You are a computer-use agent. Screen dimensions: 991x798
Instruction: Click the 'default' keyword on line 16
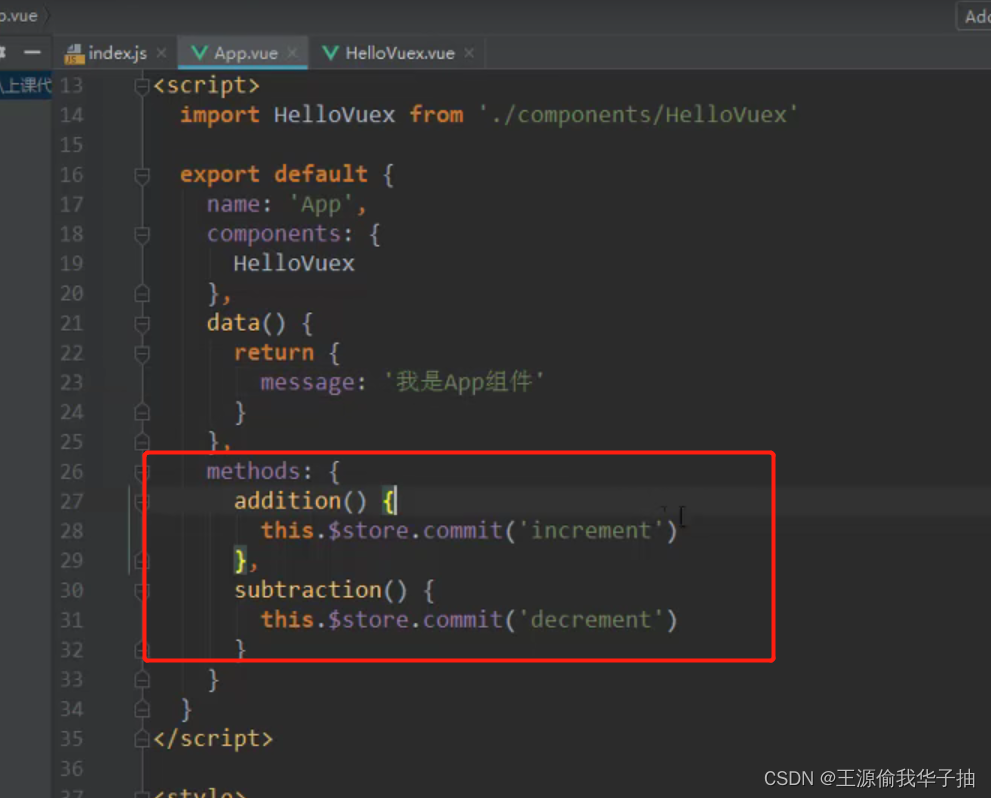tap(320, 174)
